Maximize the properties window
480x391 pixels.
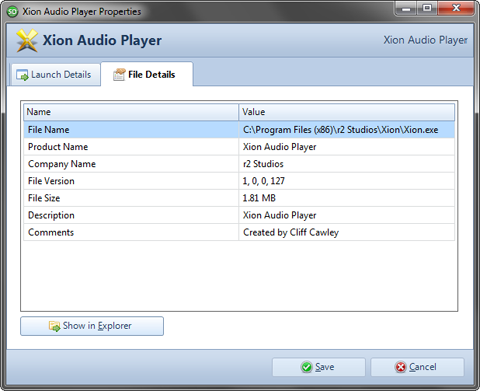(x=427, y=8)
